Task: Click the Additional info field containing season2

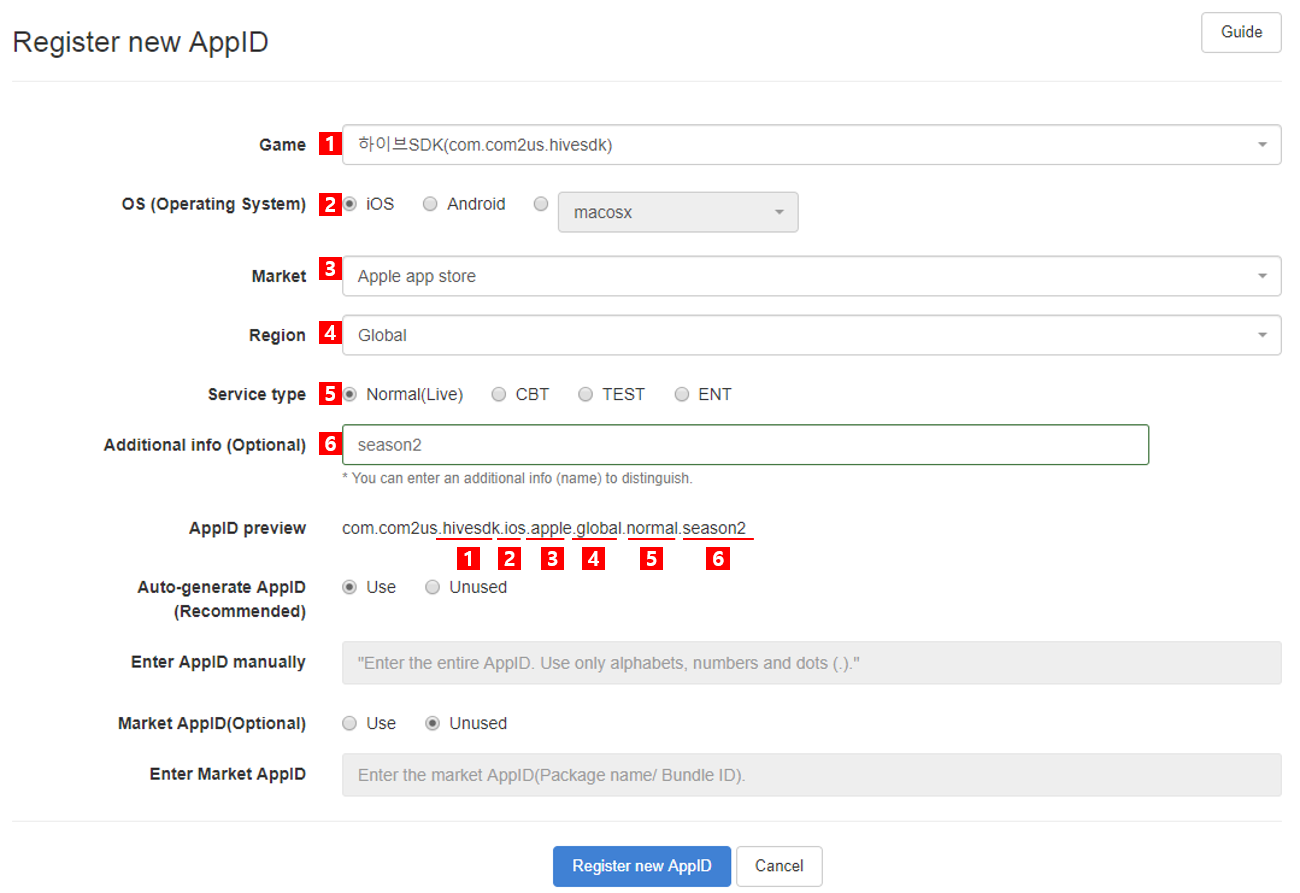Action: [x=744, y=444]
